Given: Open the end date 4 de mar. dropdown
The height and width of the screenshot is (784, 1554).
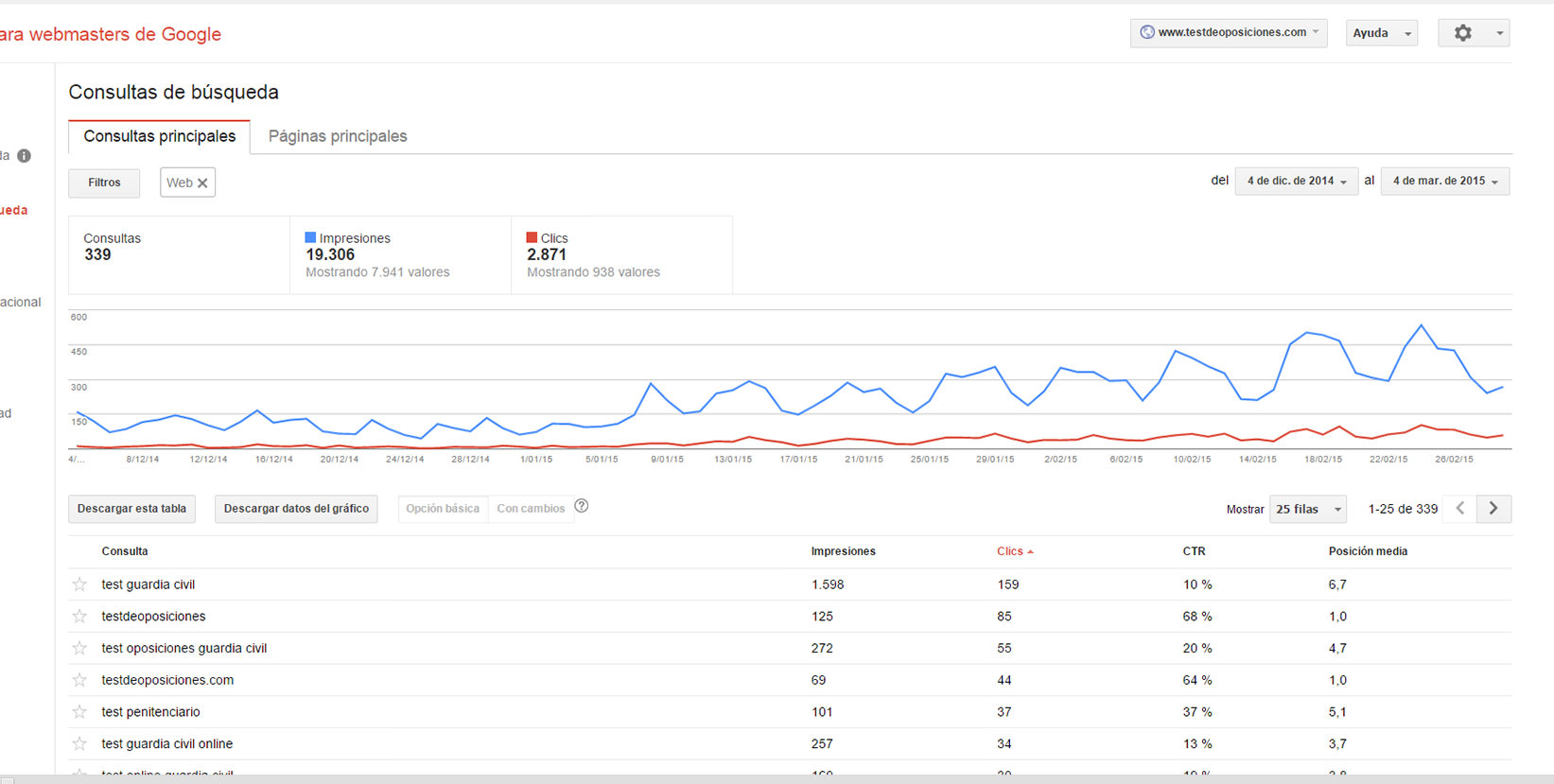Looking at the screenshot, I should tap(1444, 181).
